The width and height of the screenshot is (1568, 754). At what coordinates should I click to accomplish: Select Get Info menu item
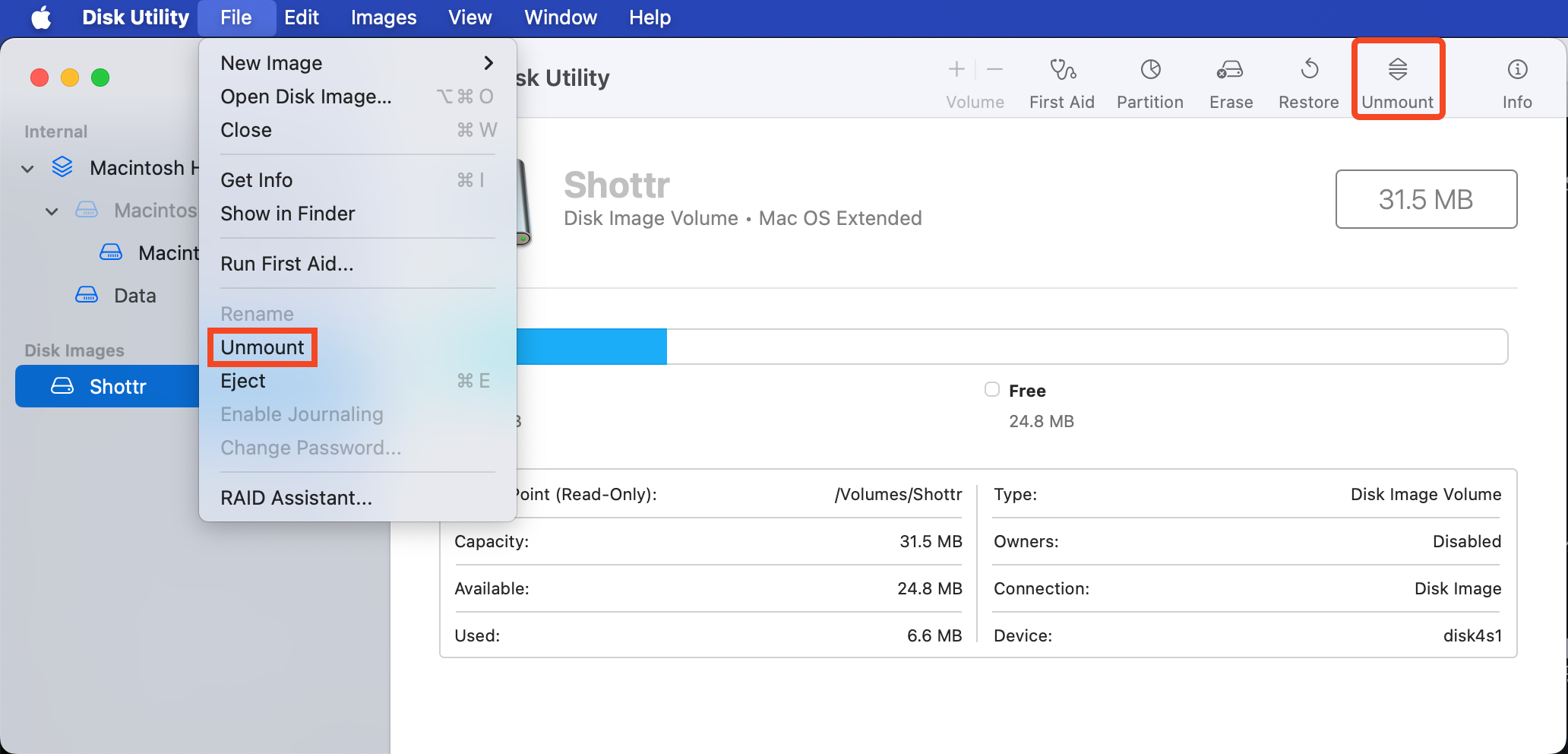coord(357,180)
